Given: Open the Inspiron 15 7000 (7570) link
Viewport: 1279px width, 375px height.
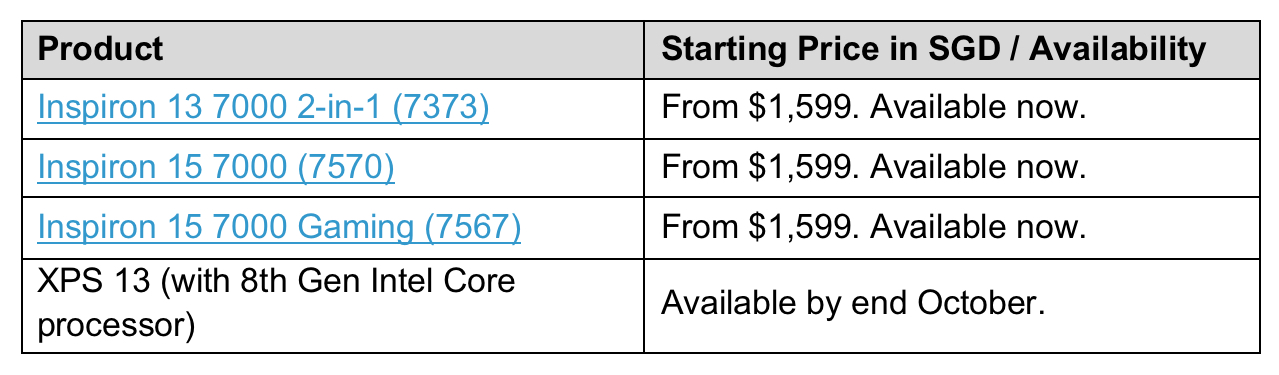Looking at the screenshot, I should tap(216, 167).
